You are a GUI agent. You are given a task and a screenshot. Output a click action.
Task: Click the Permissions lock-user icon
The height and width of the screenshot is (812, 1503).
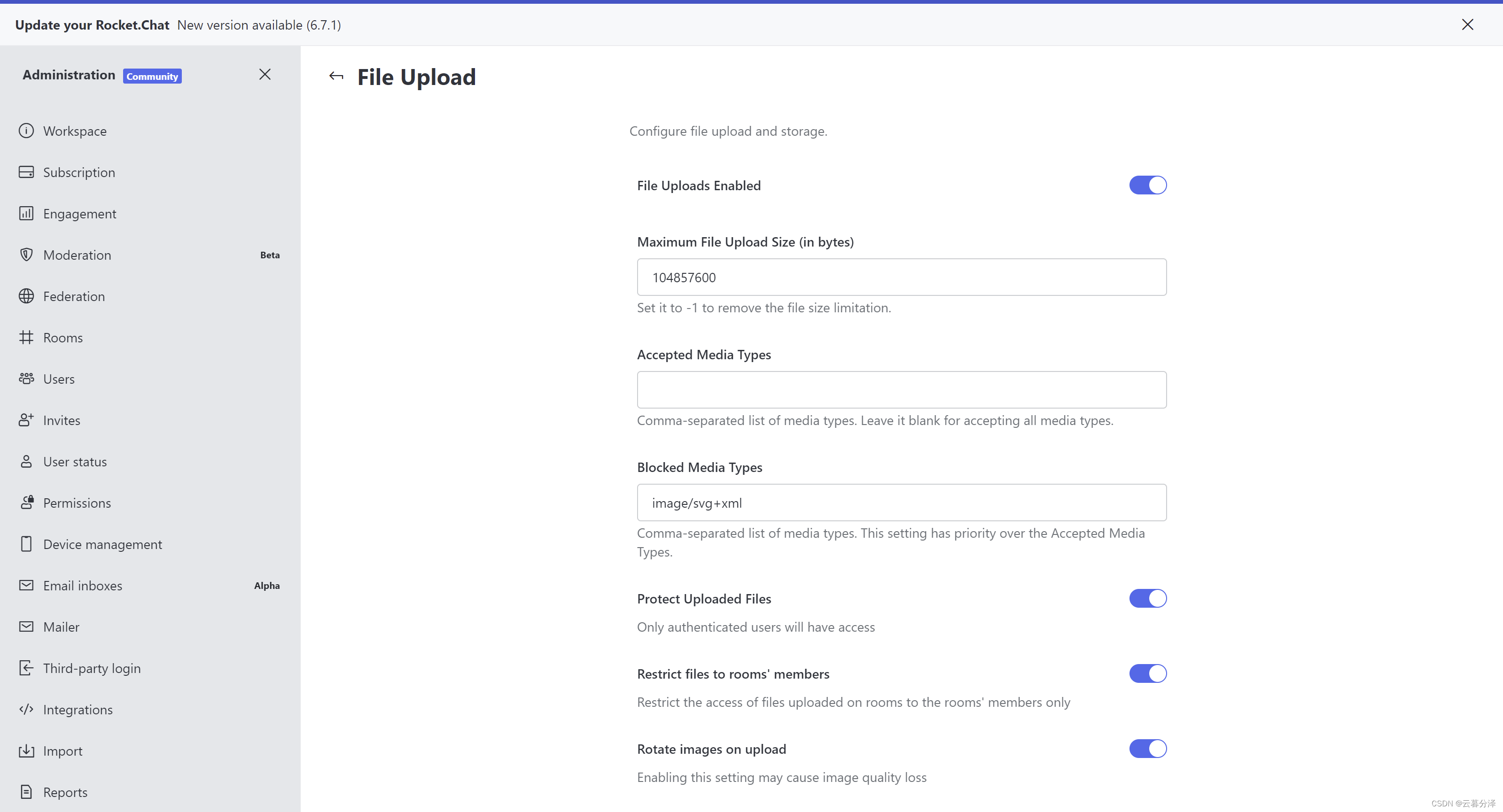[26, 503]
